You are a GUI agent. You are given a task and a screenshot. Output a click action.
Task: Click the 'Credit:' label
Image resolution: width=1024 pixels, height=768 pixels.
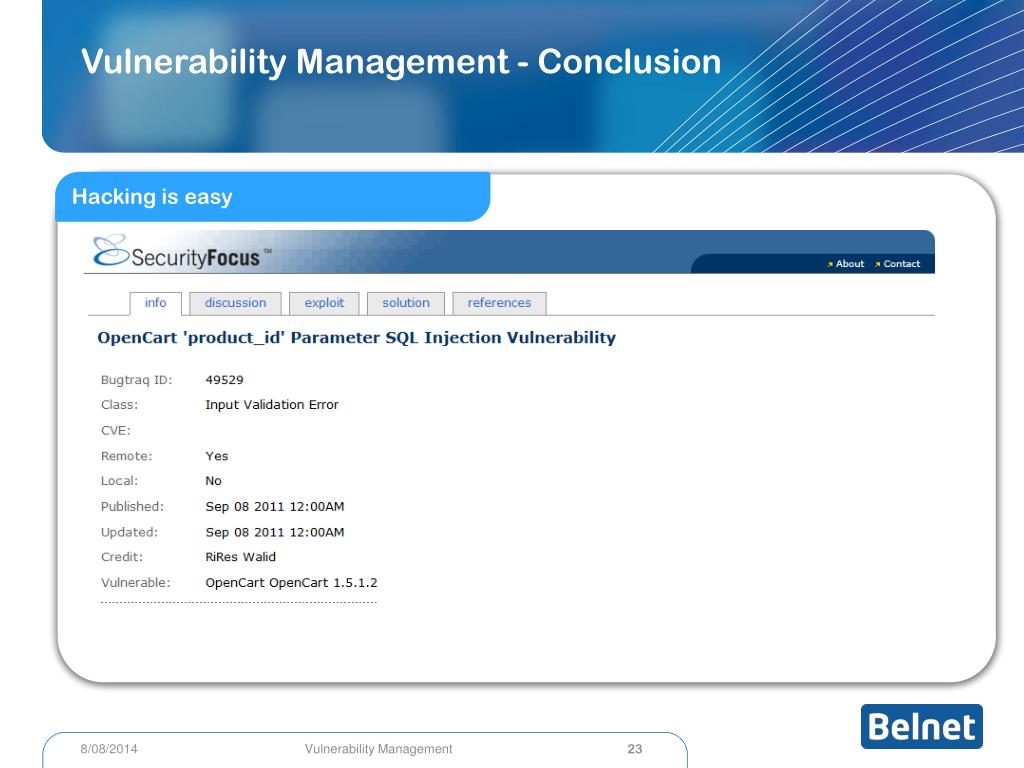tap(121, 557)
